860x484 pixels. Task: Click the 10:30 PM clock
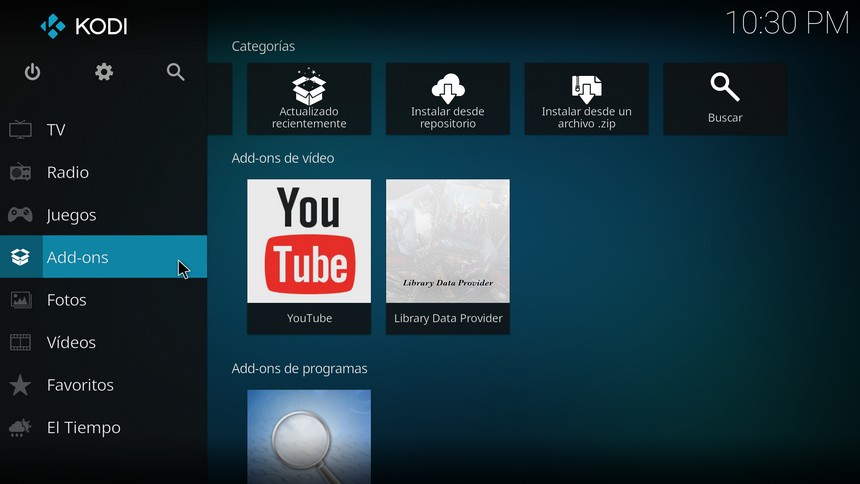787,23
